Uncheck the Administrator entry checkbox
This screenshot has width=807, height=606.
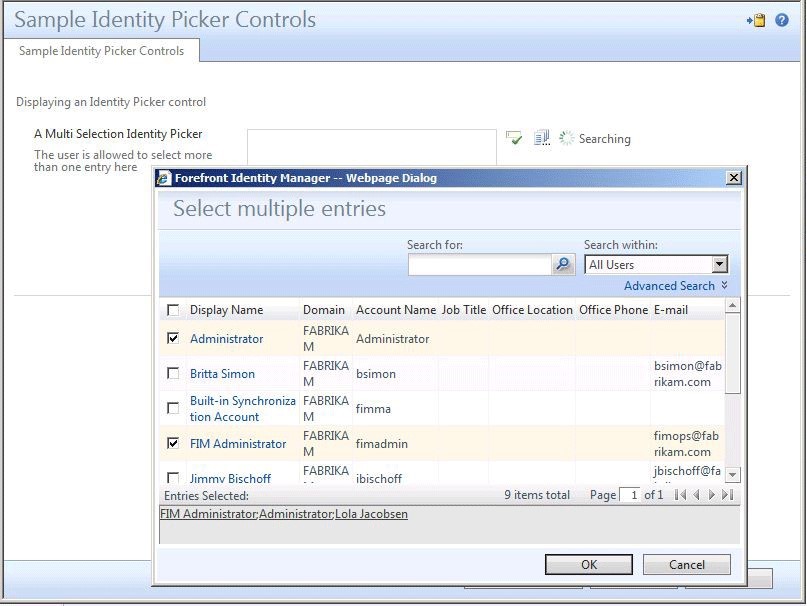[x=172, y=339]
